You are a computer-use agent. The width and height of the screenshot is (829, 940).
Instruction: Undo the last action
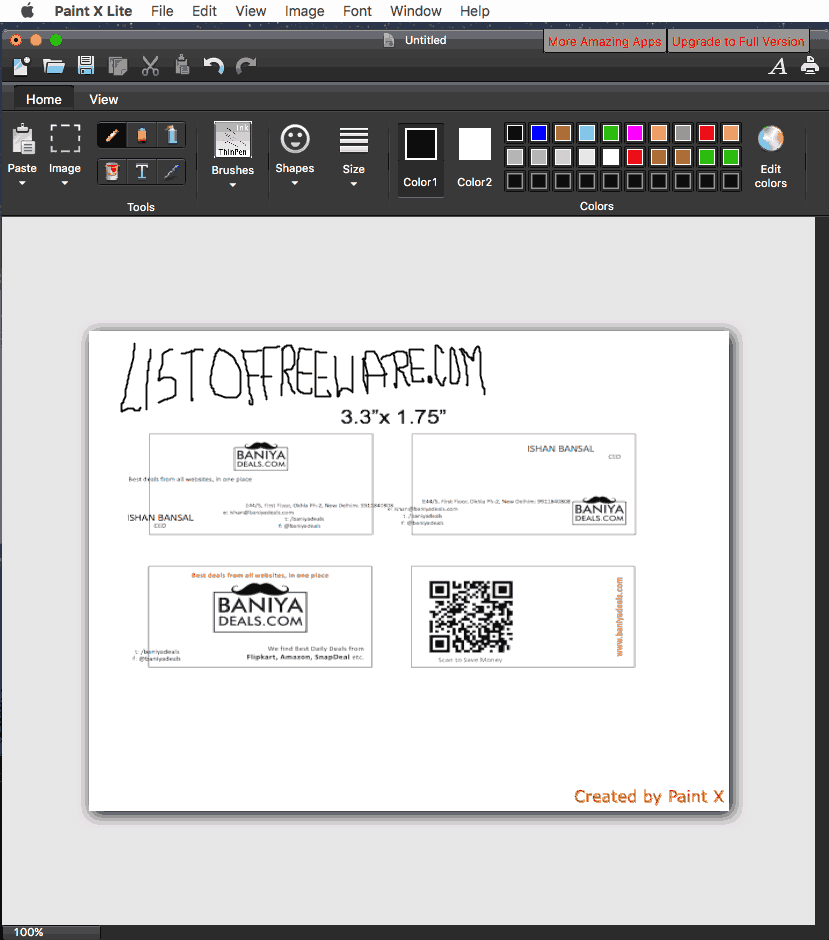[x=213, y=65]
